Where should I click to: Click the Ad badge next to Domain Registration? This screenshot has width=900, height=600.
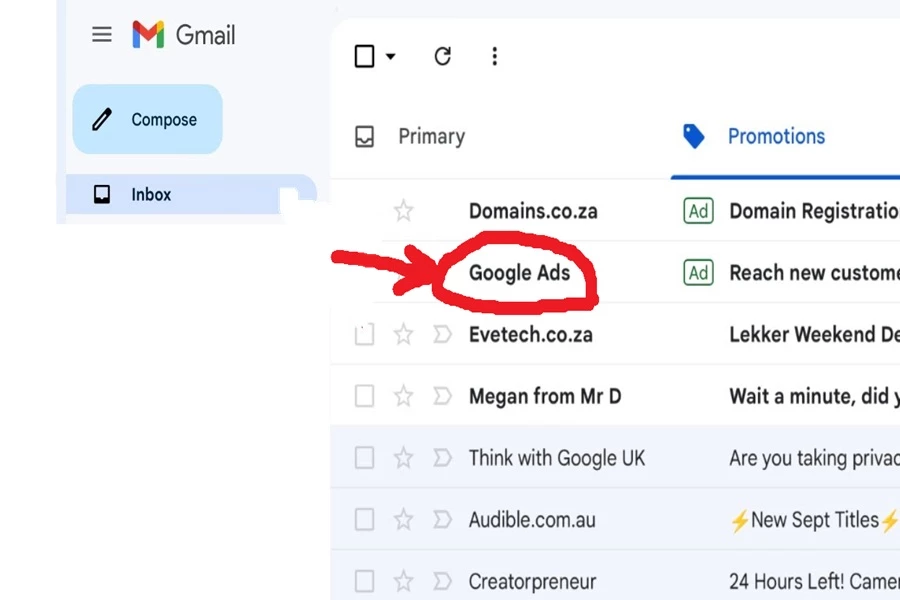(x=698, y=211)
